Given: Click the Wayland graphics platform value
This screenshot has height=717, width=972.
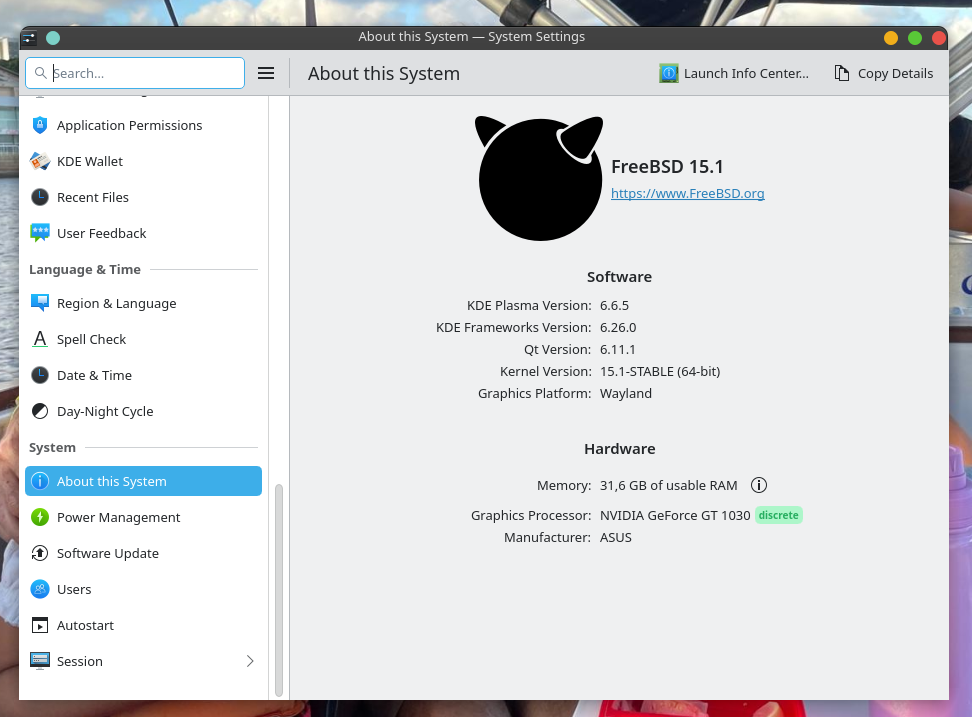Looking at the screenshot, I should coord(625,394).
